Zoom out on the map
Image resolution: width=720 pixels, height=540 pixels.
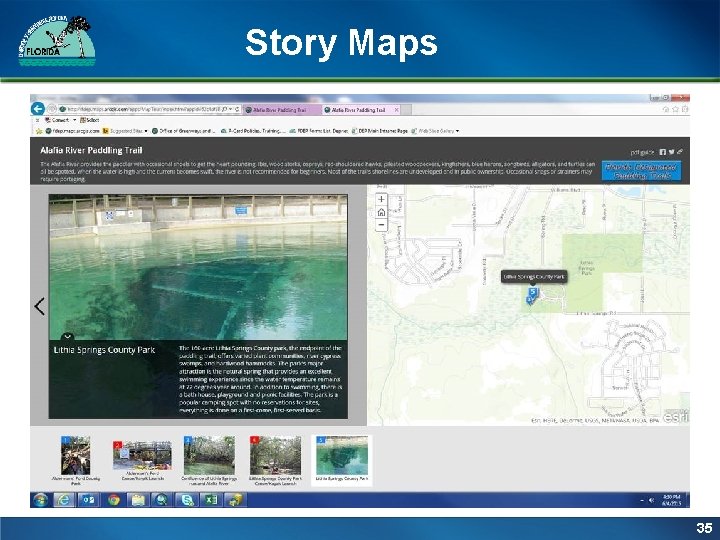point(381,225)
